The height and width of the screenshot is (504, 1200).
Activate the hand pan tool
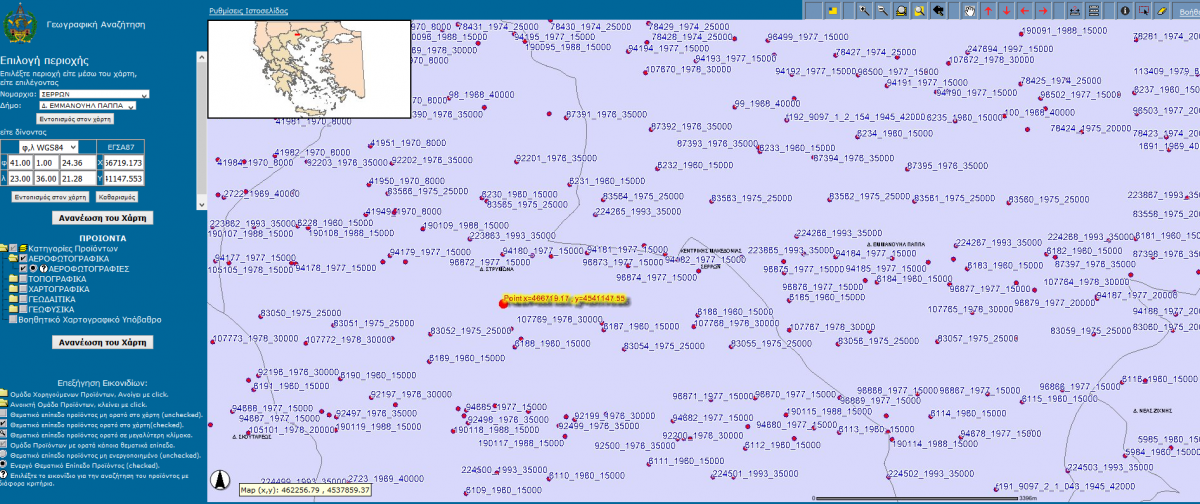click(968, 10)
